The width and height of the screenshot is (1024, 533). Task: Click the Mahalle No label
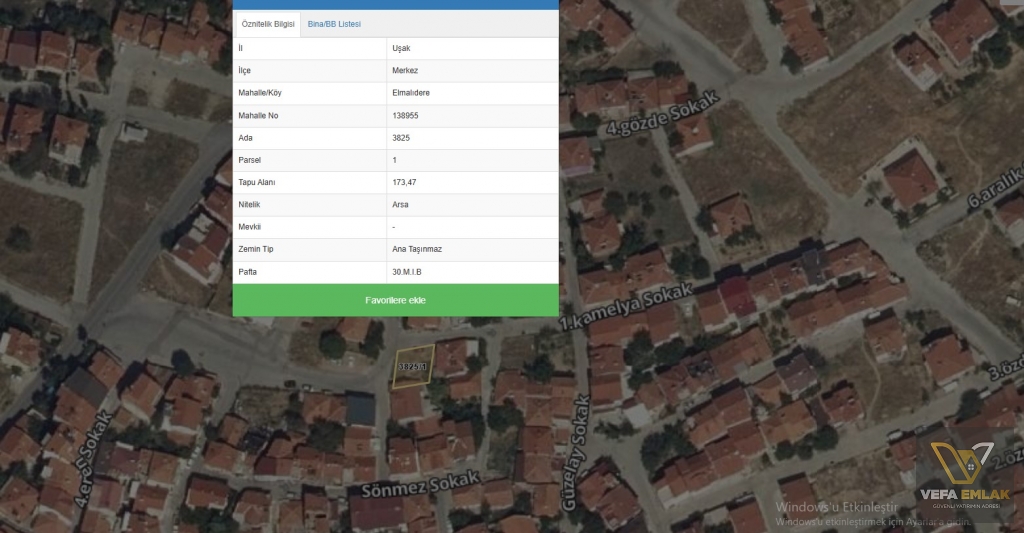pos(258,116)
